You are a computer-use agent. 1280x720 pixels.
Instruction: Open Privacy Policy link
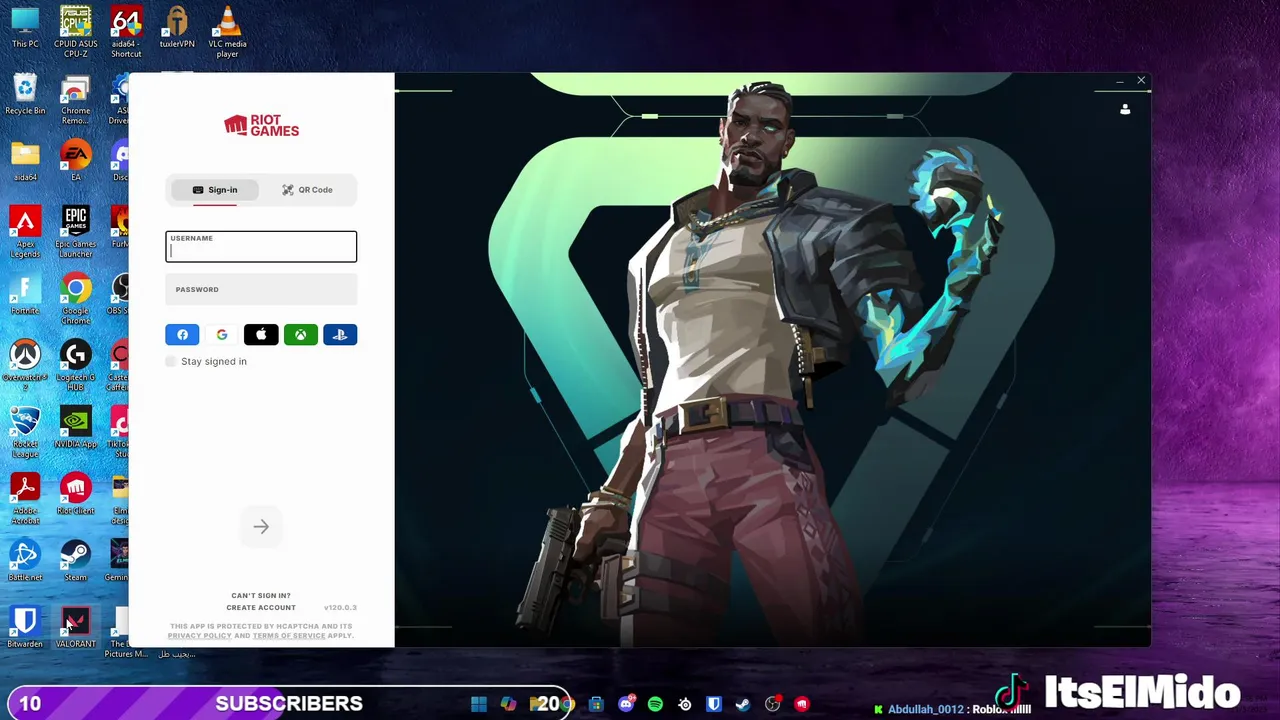[x=199, y=636]
